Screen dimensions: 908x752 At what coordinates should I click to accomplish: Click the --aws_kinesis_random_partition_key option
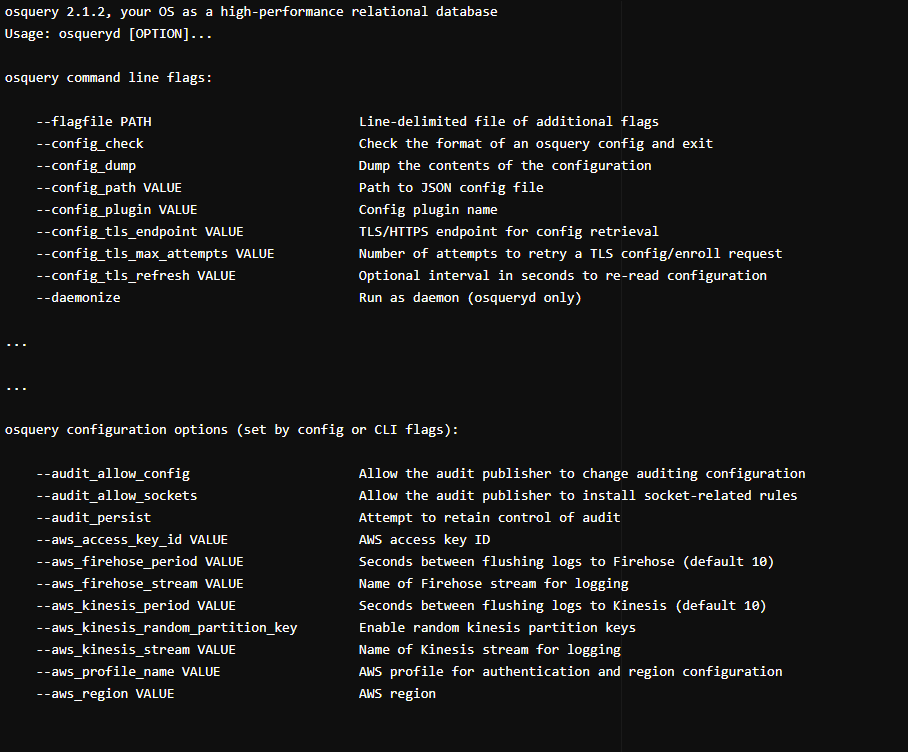[x=167, y=628]
